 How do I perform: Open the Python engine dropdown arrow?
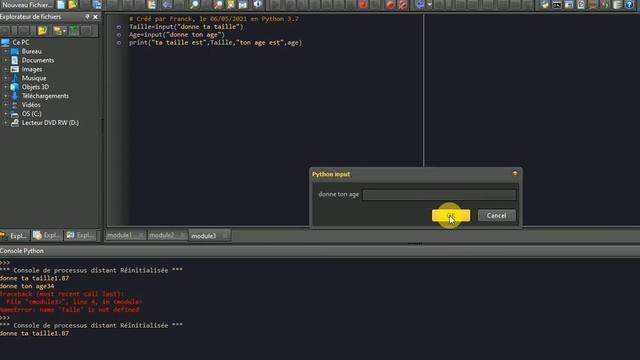click(x=429, y=5)
